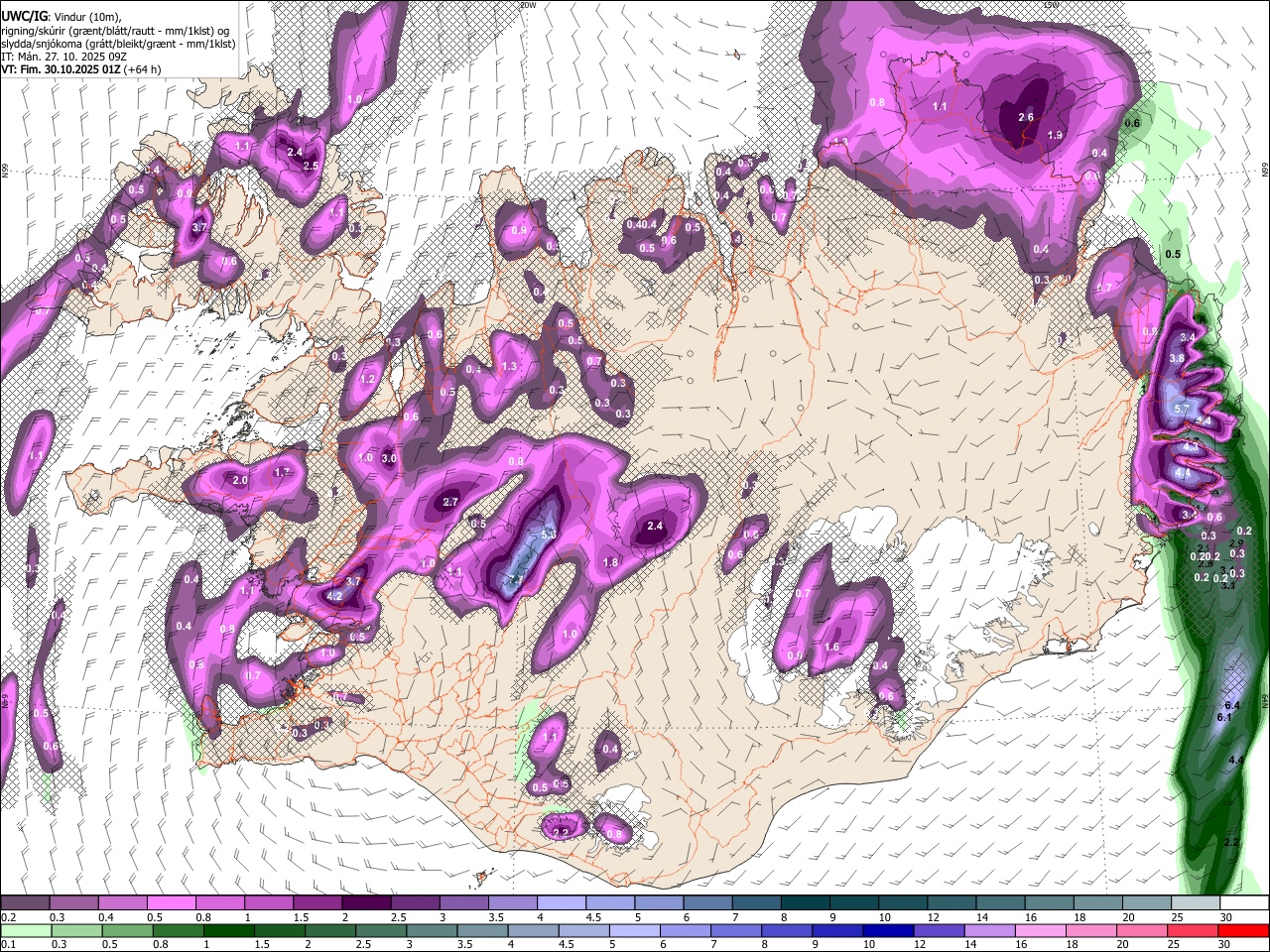The image size is (1270, 952).
Task: Click the '1.9' value beside the 2.6 maximum
Action: tap(1055, 135)
